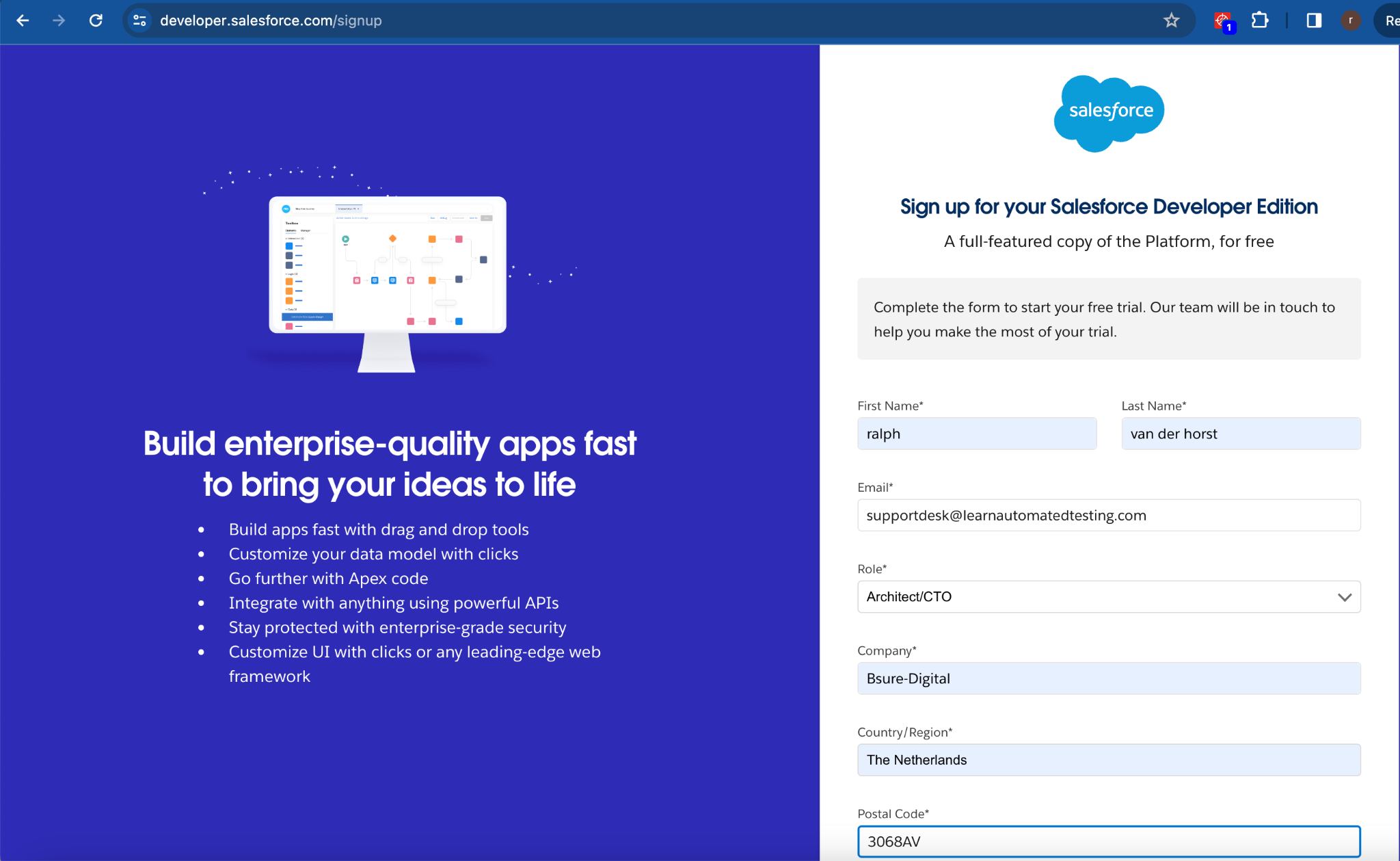The width and height of the screenshot is (1400, 861).
Task: Click the address bar URL
Action: point(271,21)
